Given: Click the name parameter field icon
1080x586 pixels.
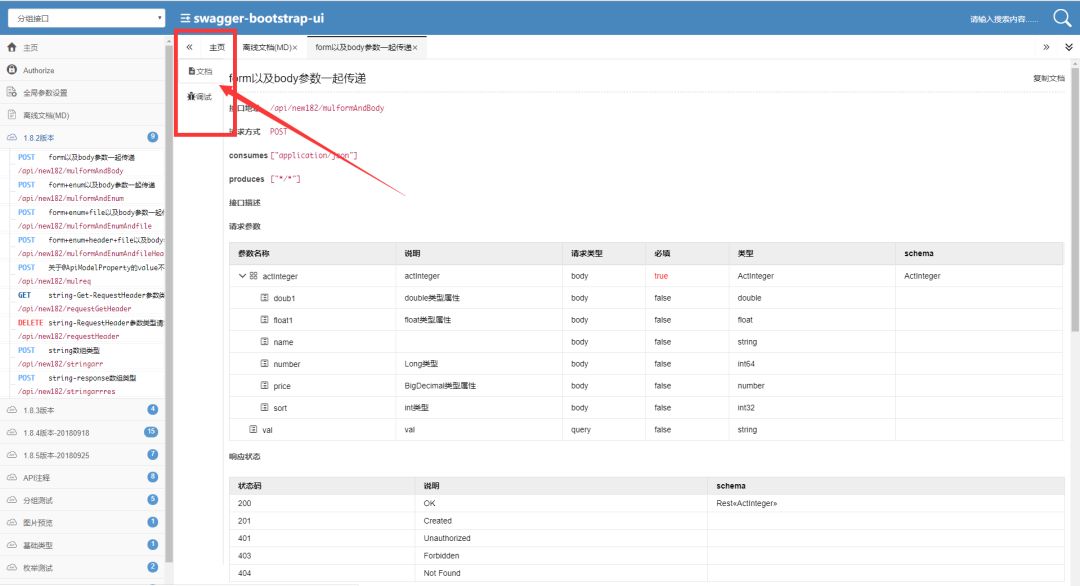Looking at the screenshot, I should click(x=264, y=342).
